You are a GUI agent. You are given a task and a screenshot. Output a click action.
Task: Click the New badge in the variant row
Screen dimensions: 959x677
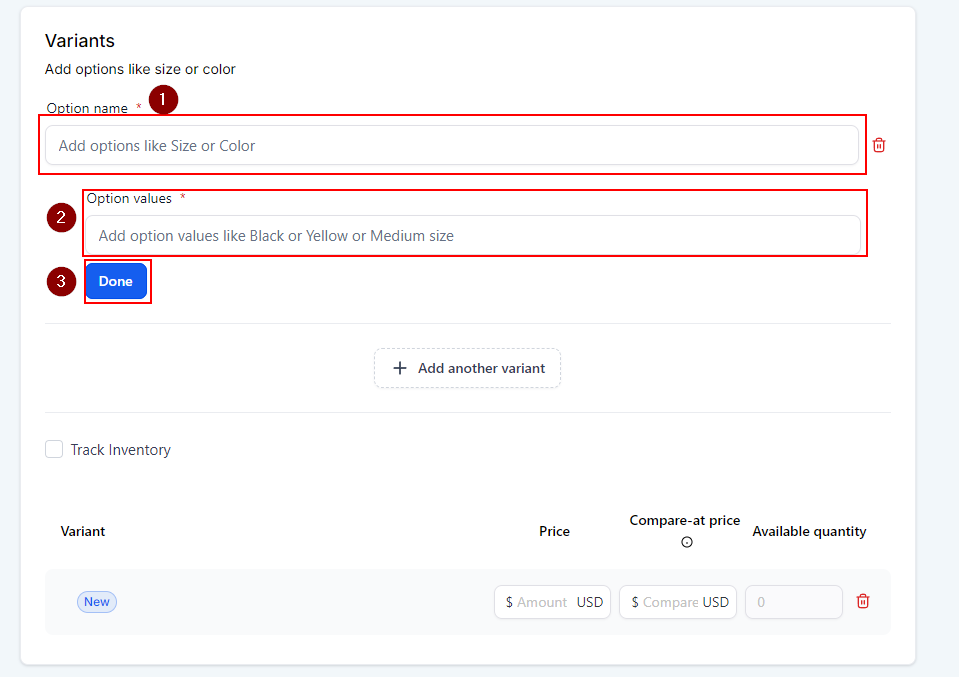pos(97,601)
